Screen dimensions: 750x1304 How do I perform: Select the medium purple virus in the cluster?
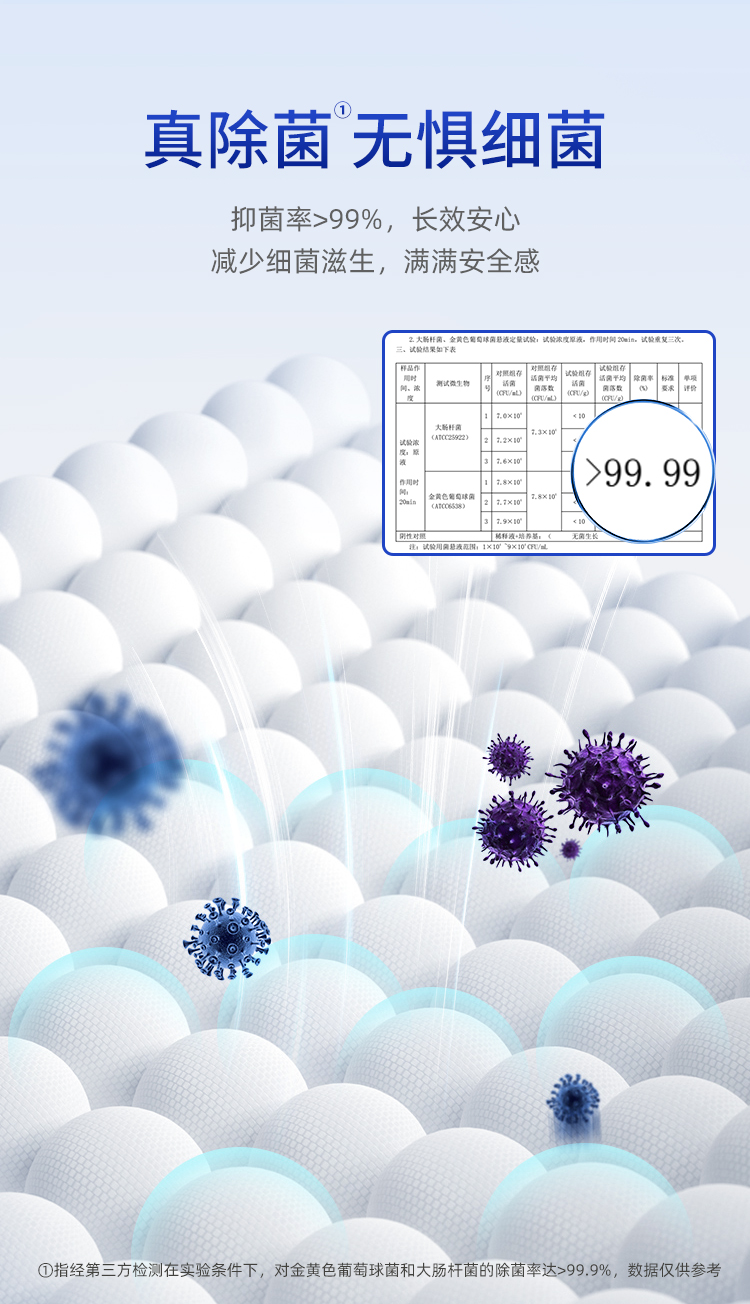[514, 829]
